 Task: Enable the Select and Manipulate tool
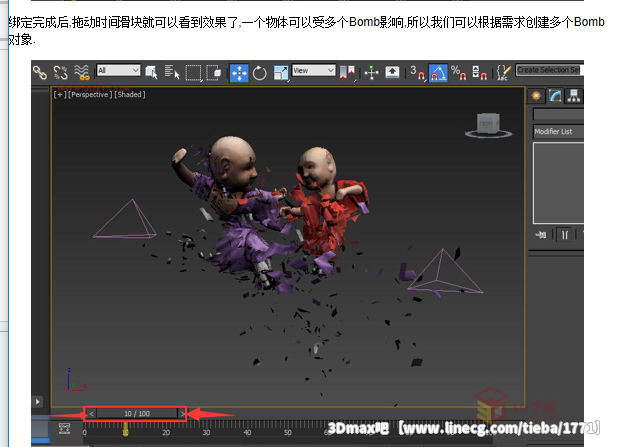point(371,73)
